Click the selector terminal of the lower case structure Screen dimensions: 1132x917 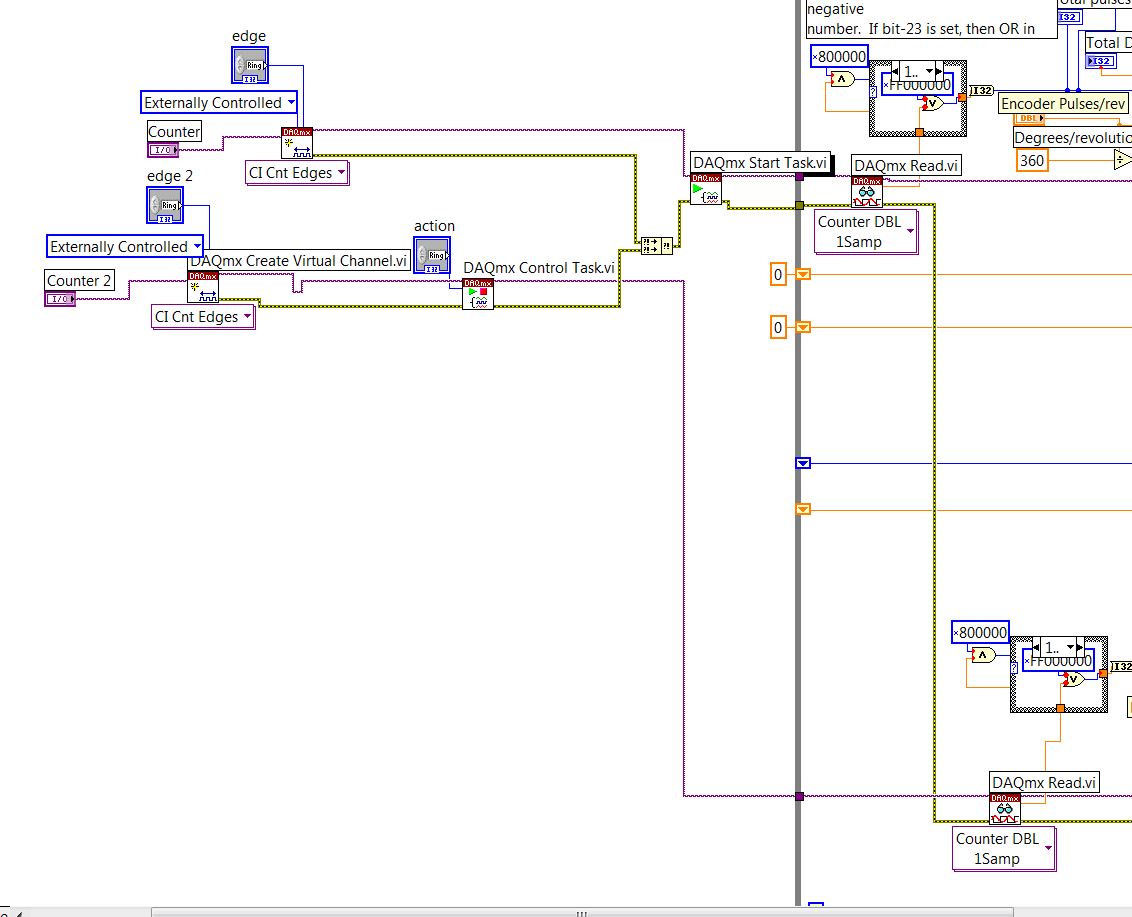[x=1014, y=669]
